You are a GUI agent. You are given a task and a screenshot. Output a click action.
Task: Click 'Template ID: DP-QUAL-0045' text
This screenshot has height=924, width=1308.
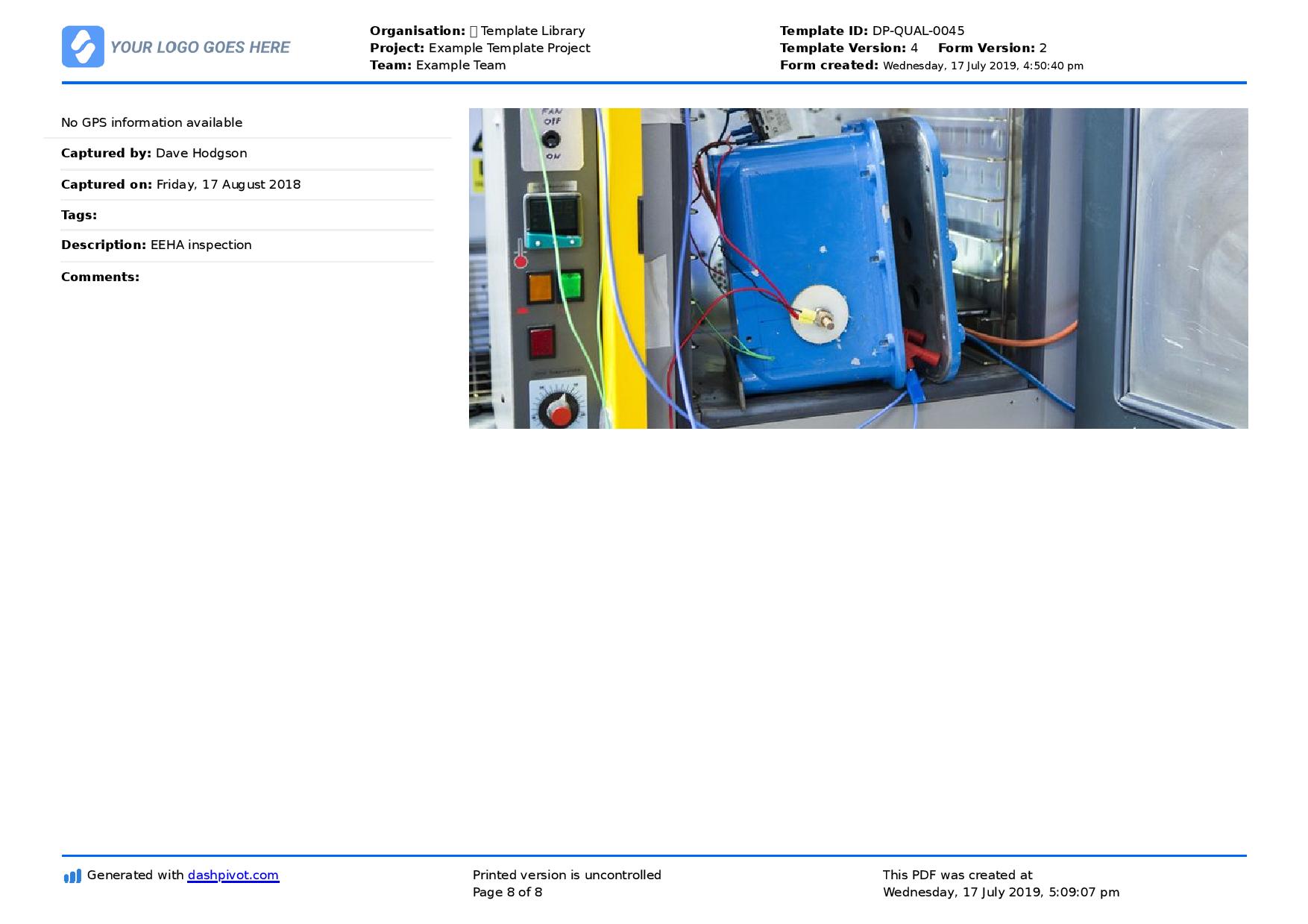coord(872,31)
